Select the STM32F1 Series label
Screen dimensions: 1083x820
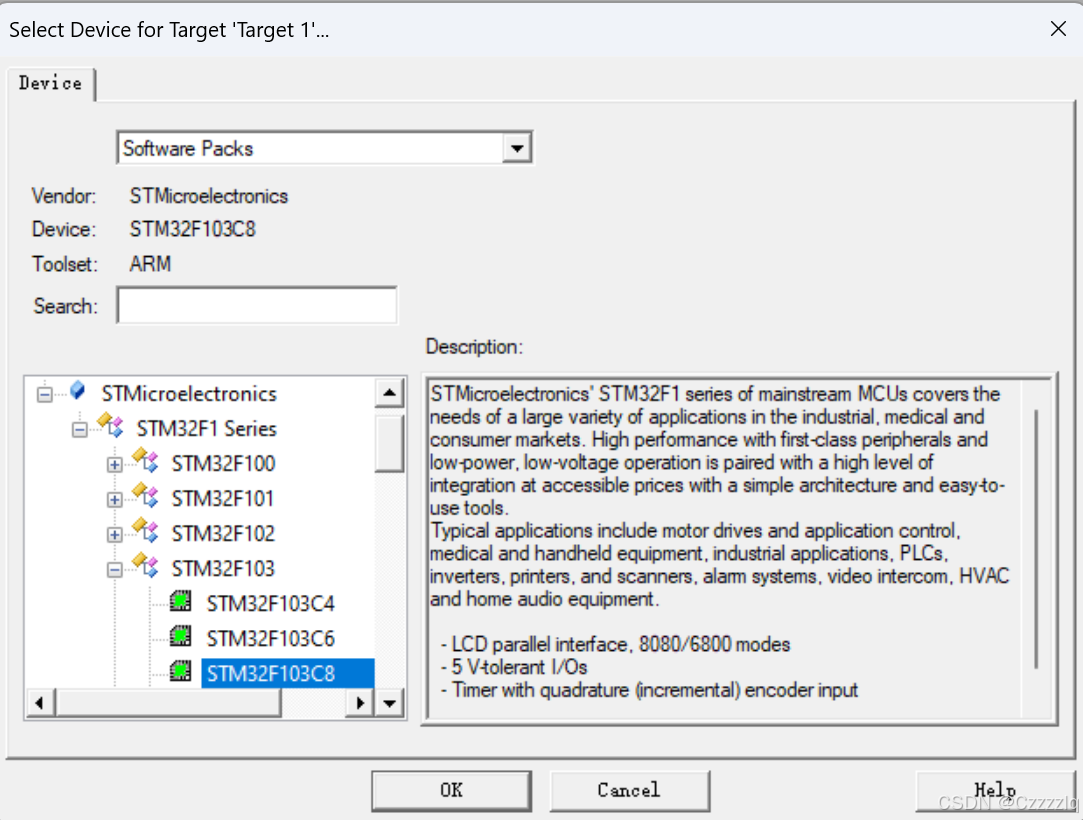[207, 428]
